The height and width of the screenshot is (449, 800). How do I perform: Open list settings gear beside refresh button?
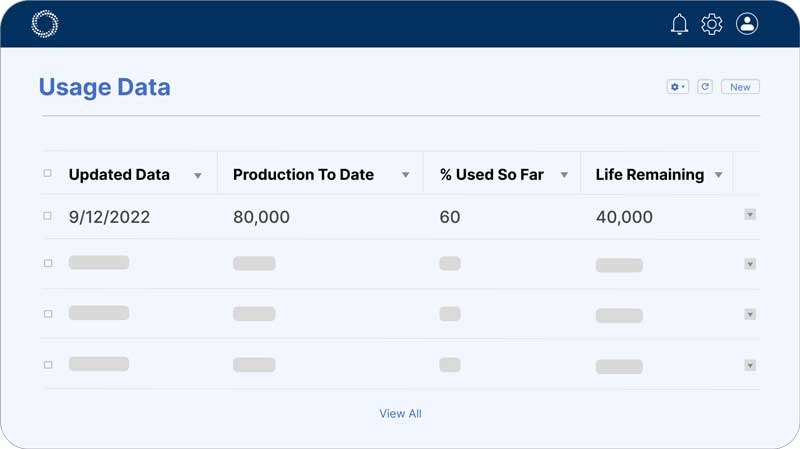click(677, 87)
